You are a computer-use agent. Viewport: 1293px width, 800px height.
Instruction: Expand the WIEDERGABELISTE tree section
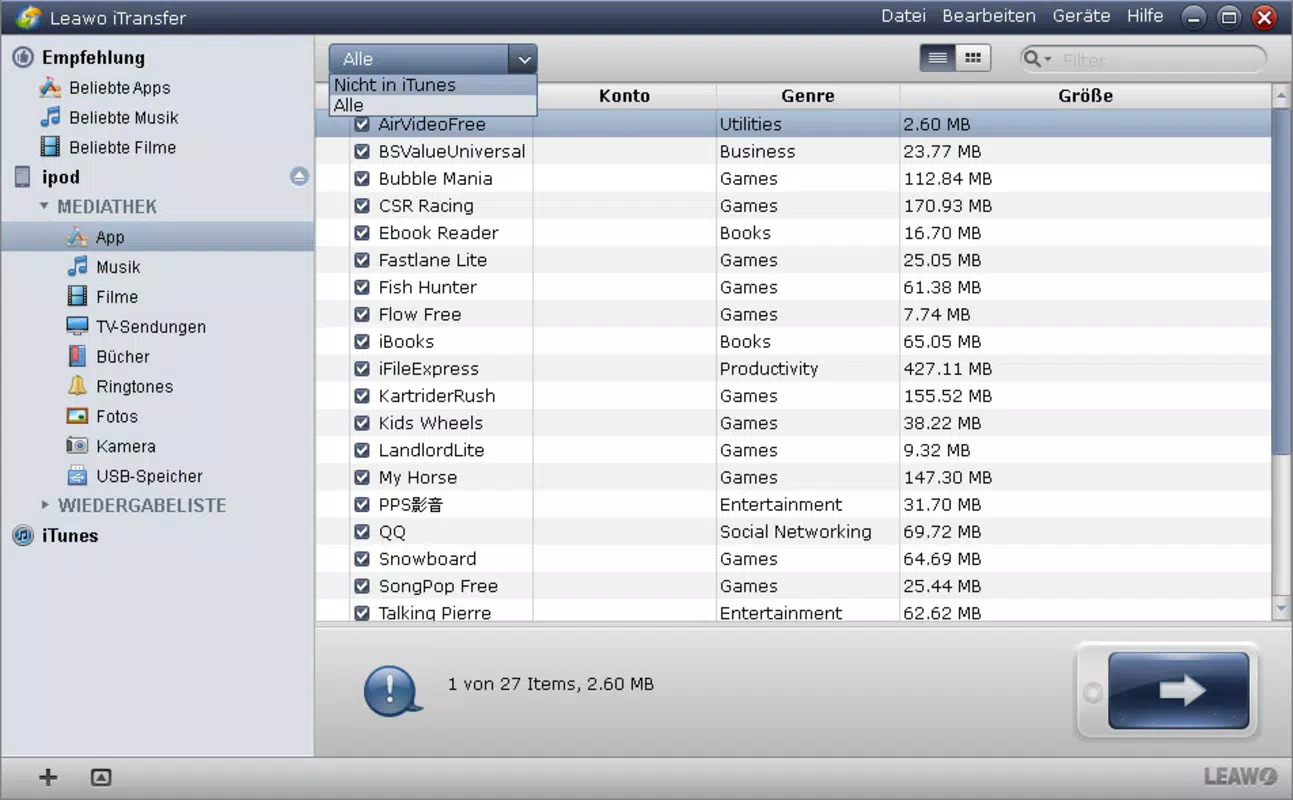click(45, 506)
